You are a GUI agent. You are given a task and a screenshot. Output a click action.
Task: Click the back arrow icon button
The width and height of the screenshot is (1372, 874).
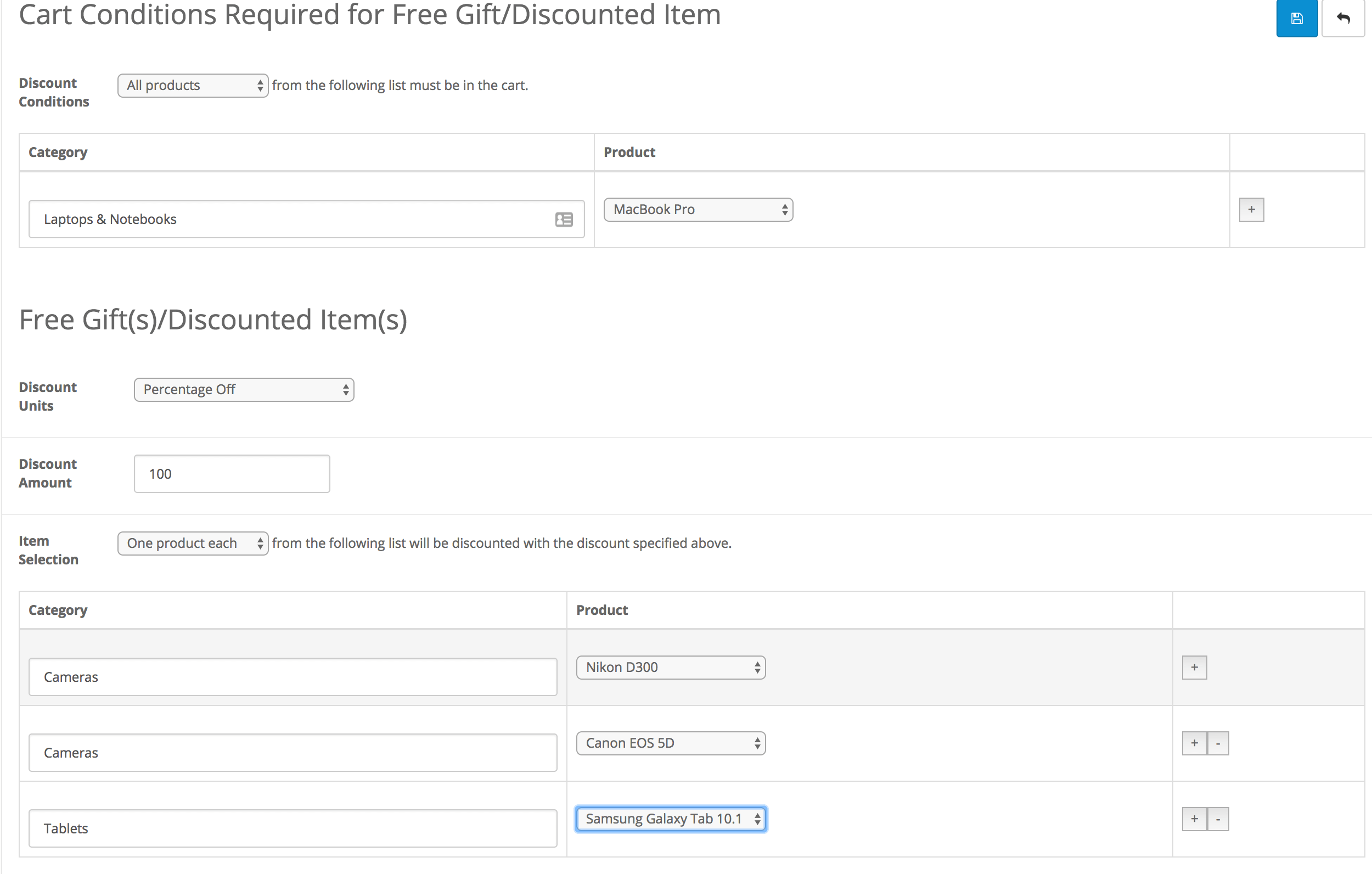pos(1343,18)
